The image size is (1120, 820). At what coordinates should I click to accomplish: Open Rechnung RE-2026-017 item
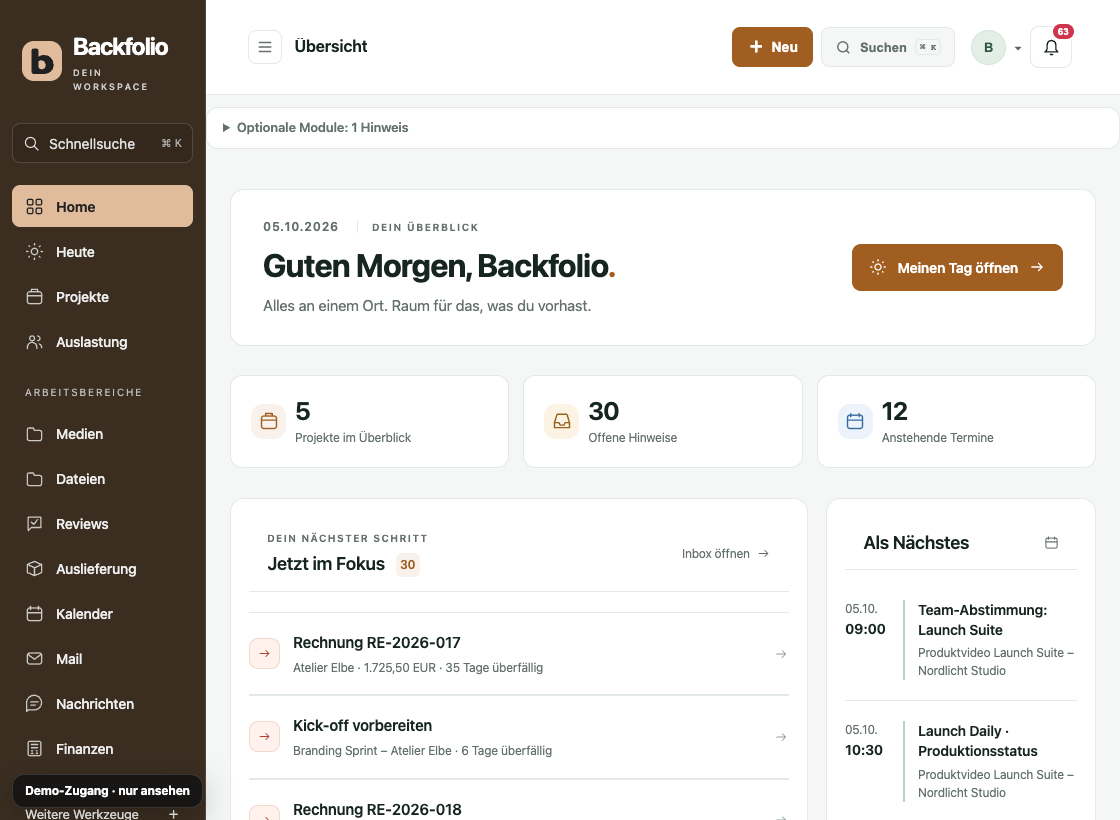pos(519,654)
